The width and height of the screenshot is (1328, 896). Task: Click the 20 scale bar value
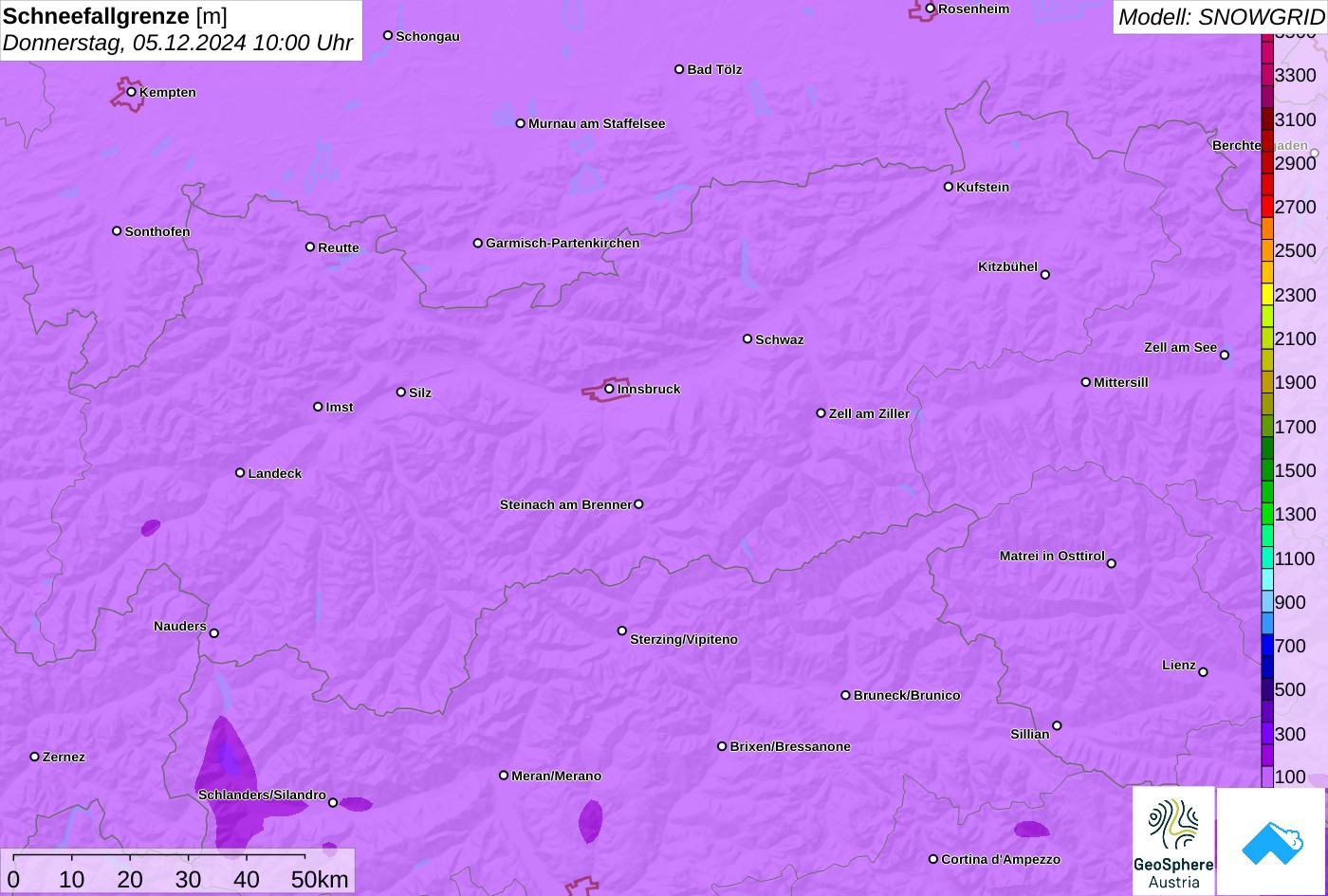pyautogui.click(x=130, y=879)
